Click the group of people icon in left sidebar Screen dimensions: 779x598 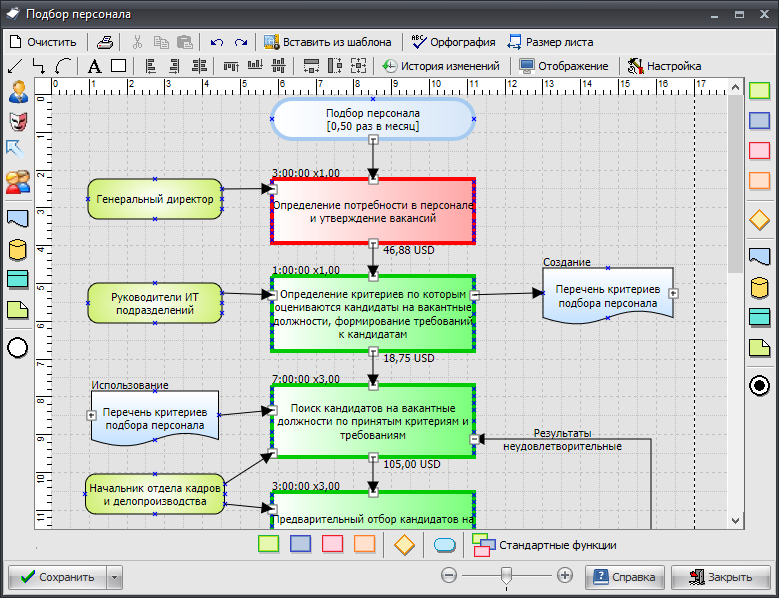coord(18,182)
